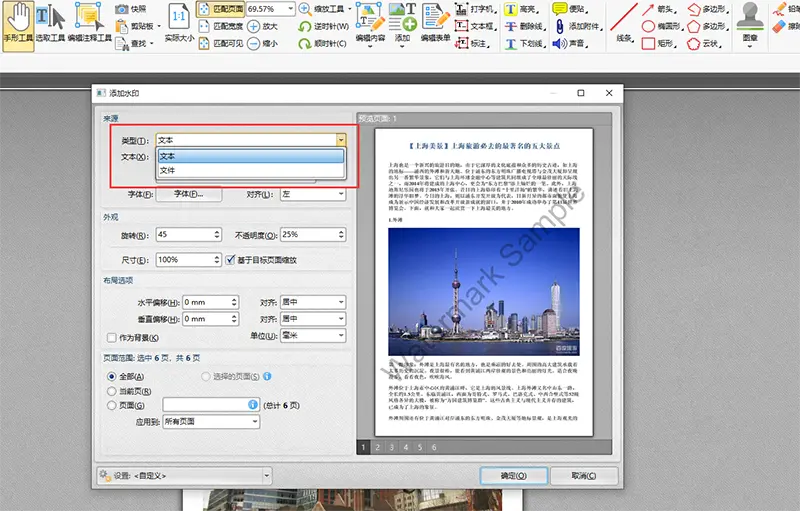Viewport: 800px width, 511px height.
Task: Click Fit Visible (匹配可见)
Action: click(x=220, y=44)
